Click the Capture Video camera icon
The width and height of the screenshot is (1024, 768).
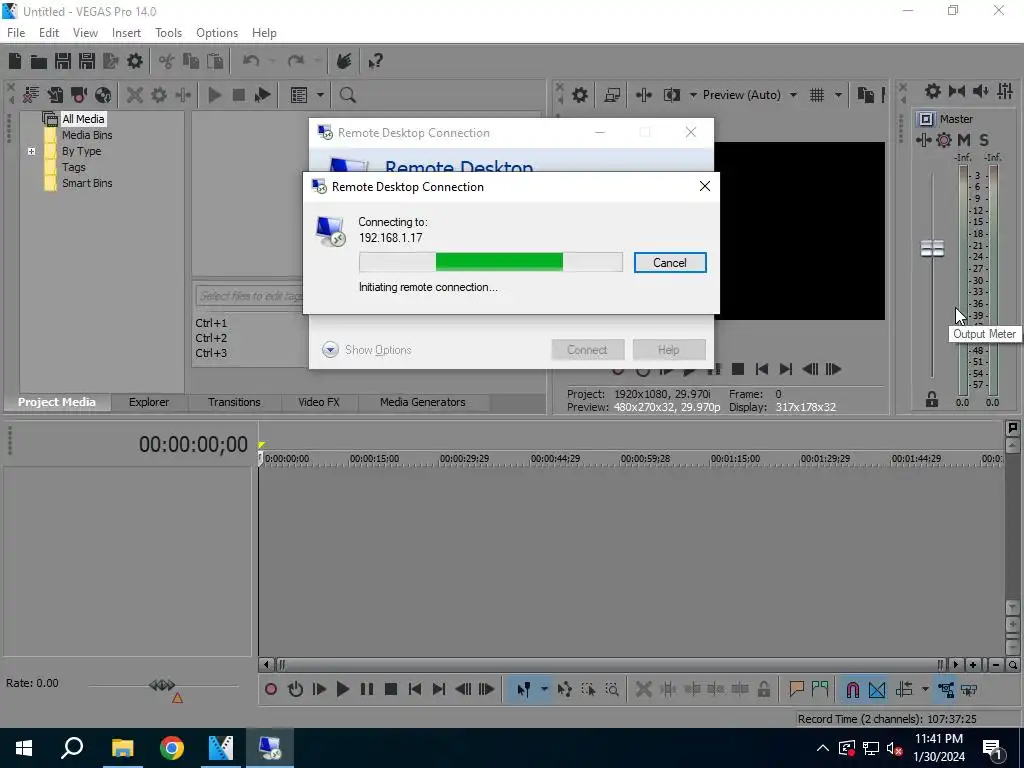[x=79, y=95]
